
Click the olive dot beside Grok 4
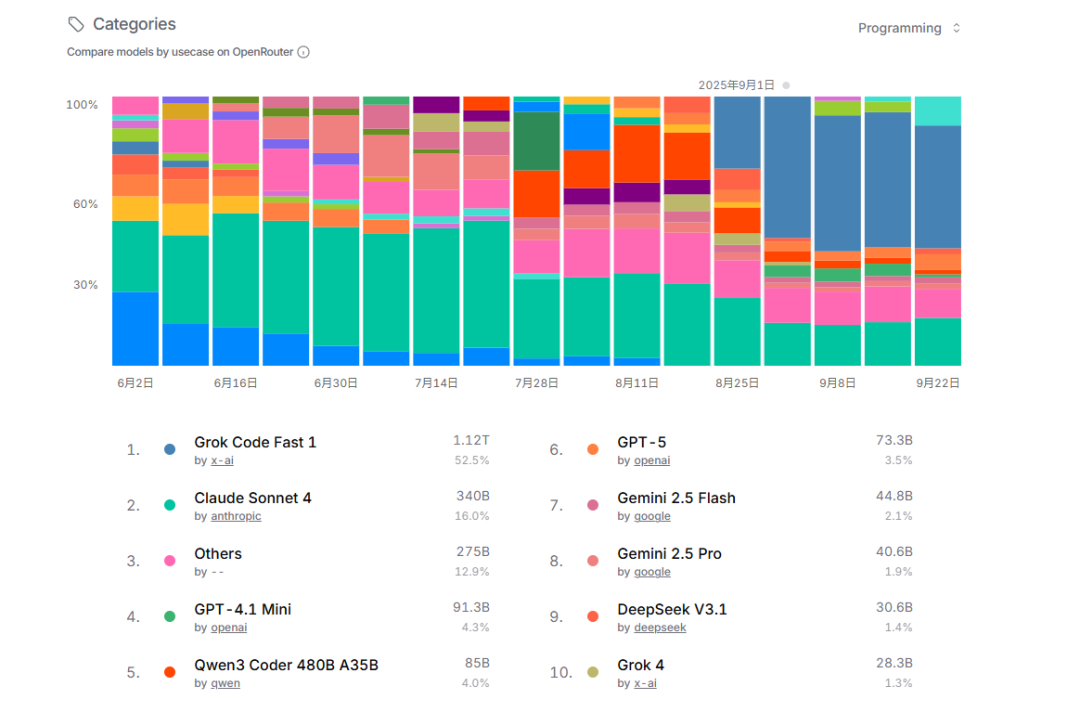click(592, 673)
